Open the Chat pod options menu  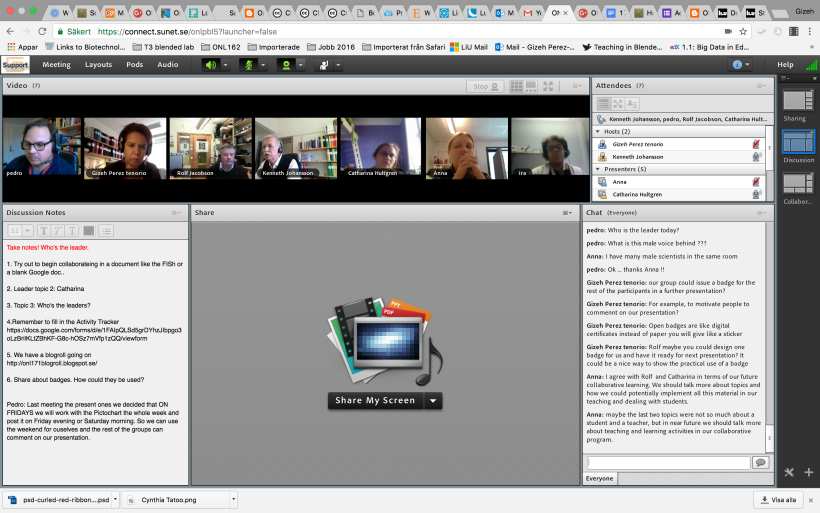761,213
